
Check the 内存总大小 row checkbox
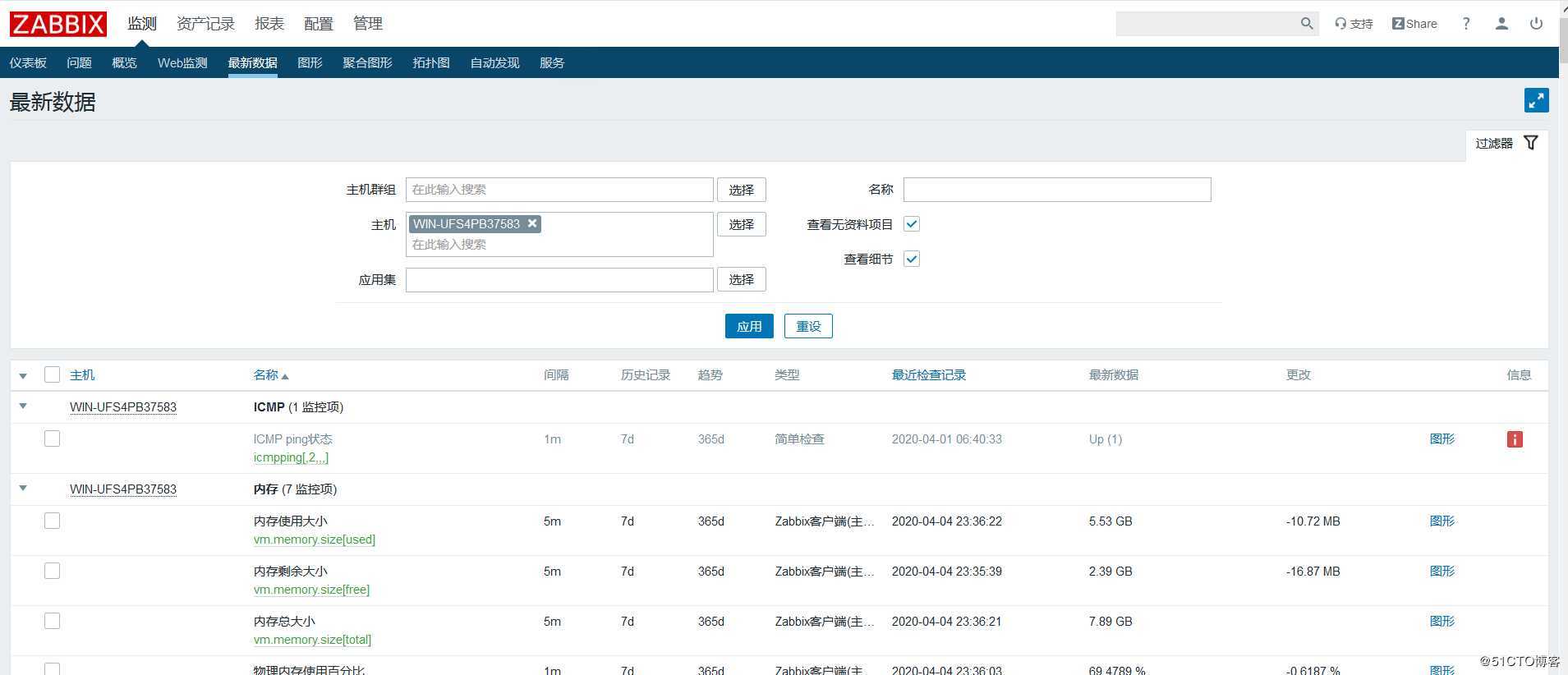pos(53,621)
